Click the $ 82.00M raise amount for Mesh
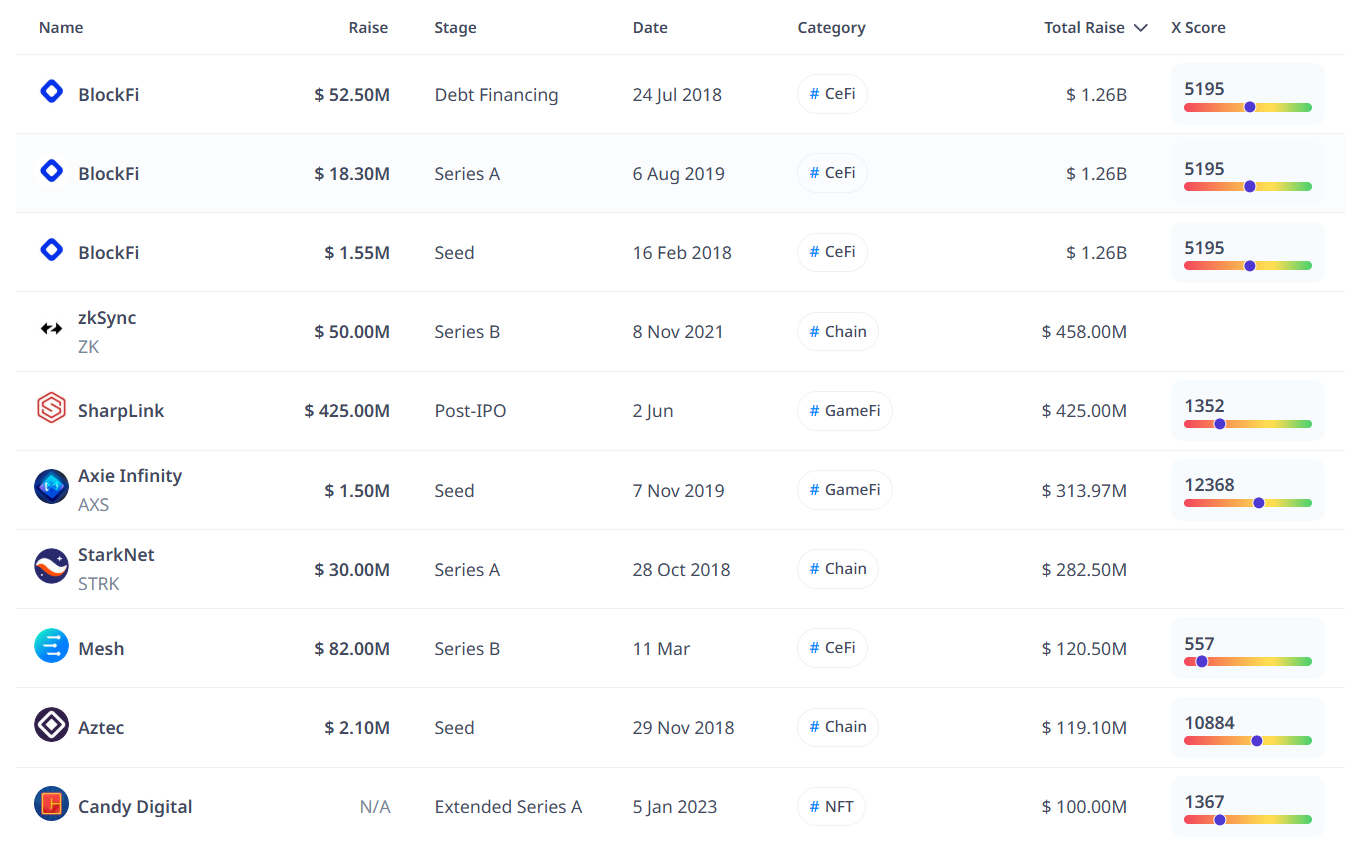 point(352,649)
